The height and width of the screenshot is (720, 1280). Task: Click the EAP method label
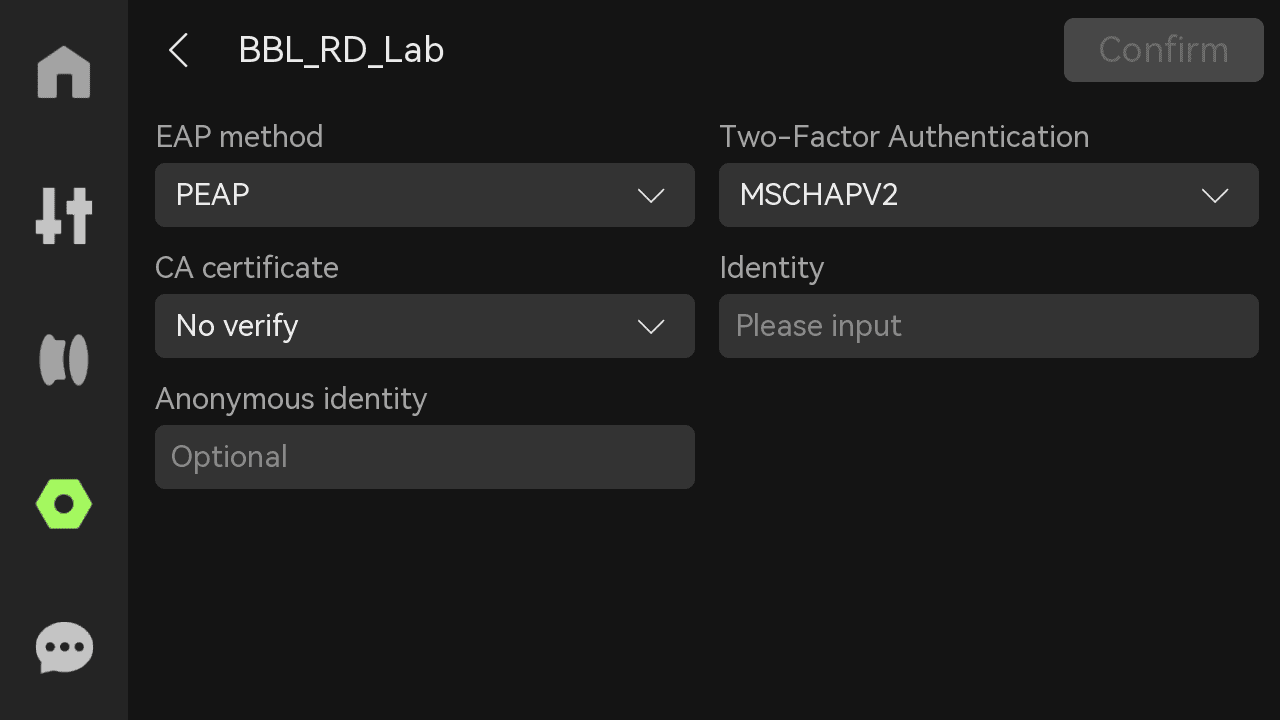(x=239, y=137)
